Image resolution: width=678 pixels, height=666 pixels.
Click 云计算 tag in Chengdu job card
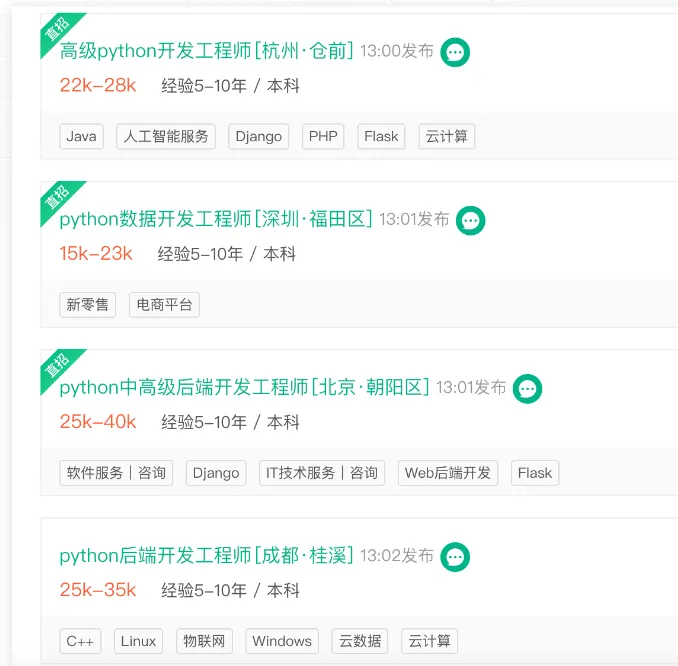(429, 641)
